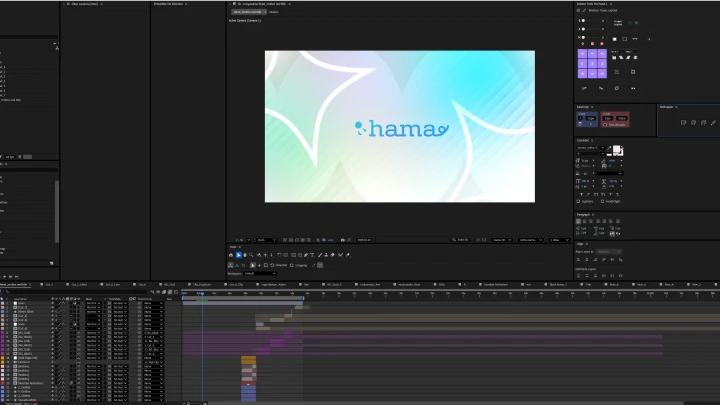Click the orange layer bar in the timeline

click(x=248, y=360)
